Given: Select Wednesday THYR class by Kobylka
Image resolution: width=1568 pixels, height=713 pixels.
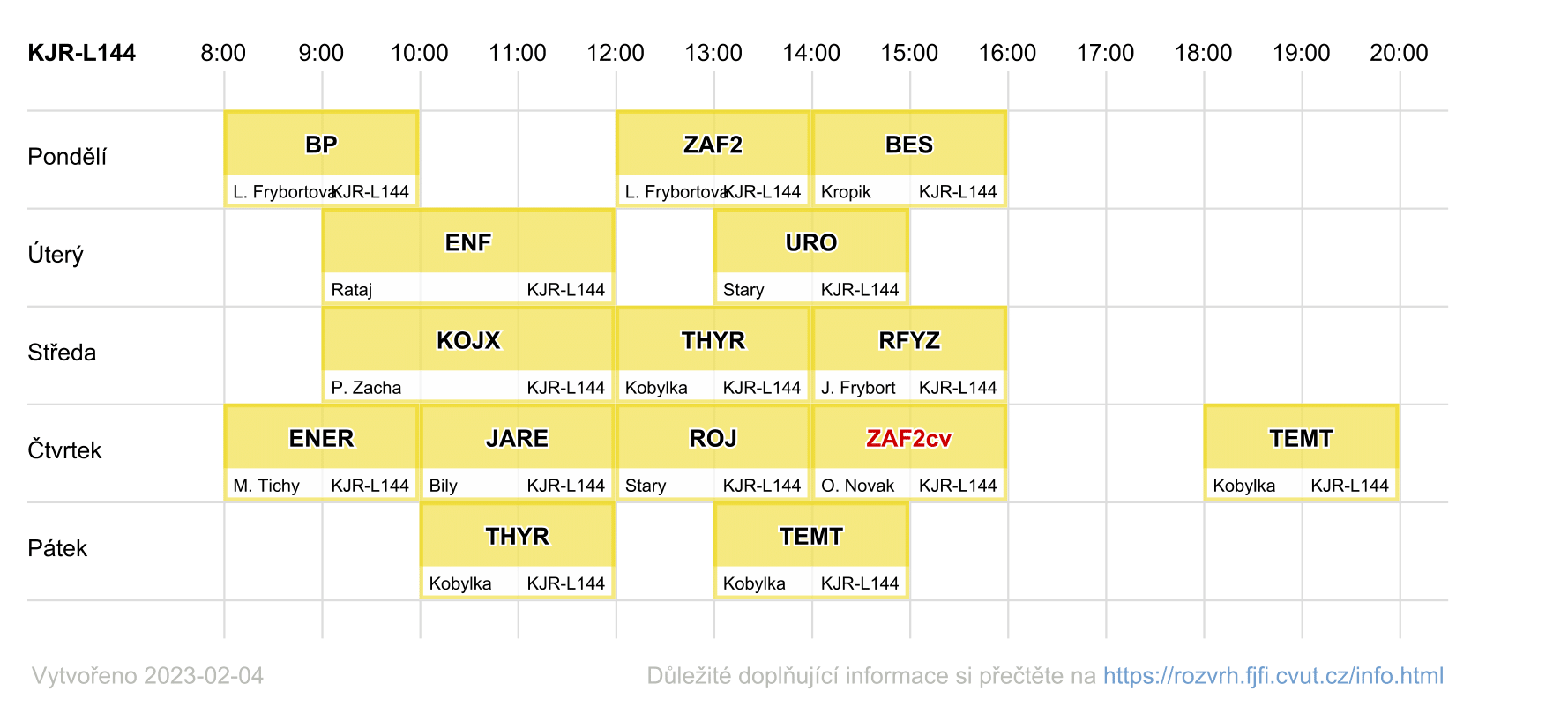Looking at the screenshot, I should [x=713, y=354].
